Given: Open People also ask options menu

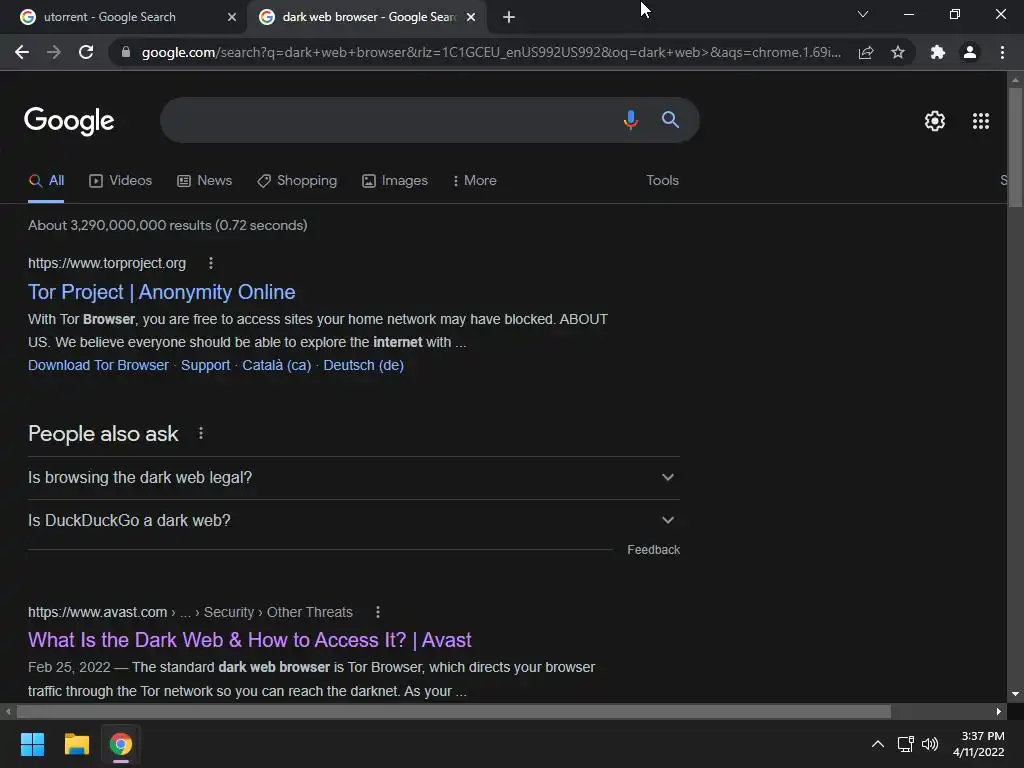Looking at the screenshot, I should coord(200,433).
